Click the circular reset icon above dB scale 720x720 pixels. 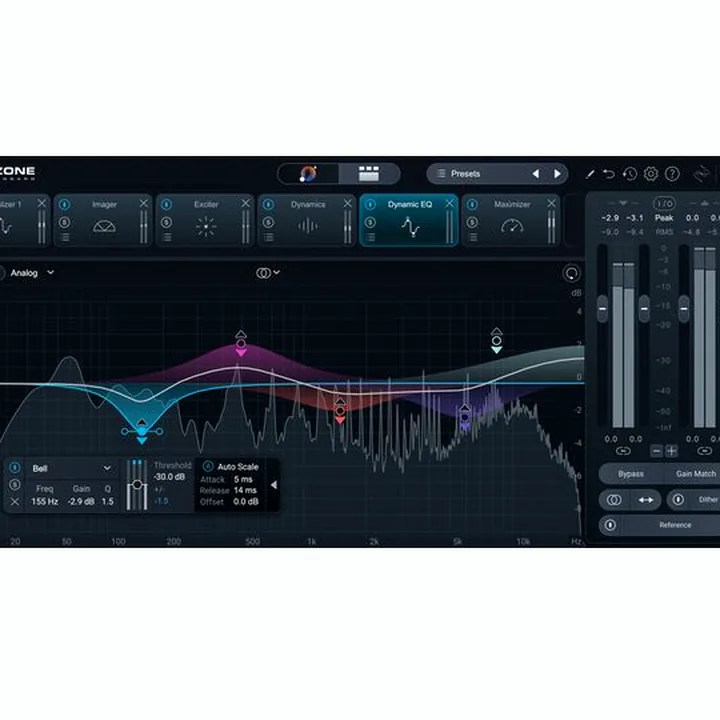[571, 274]
